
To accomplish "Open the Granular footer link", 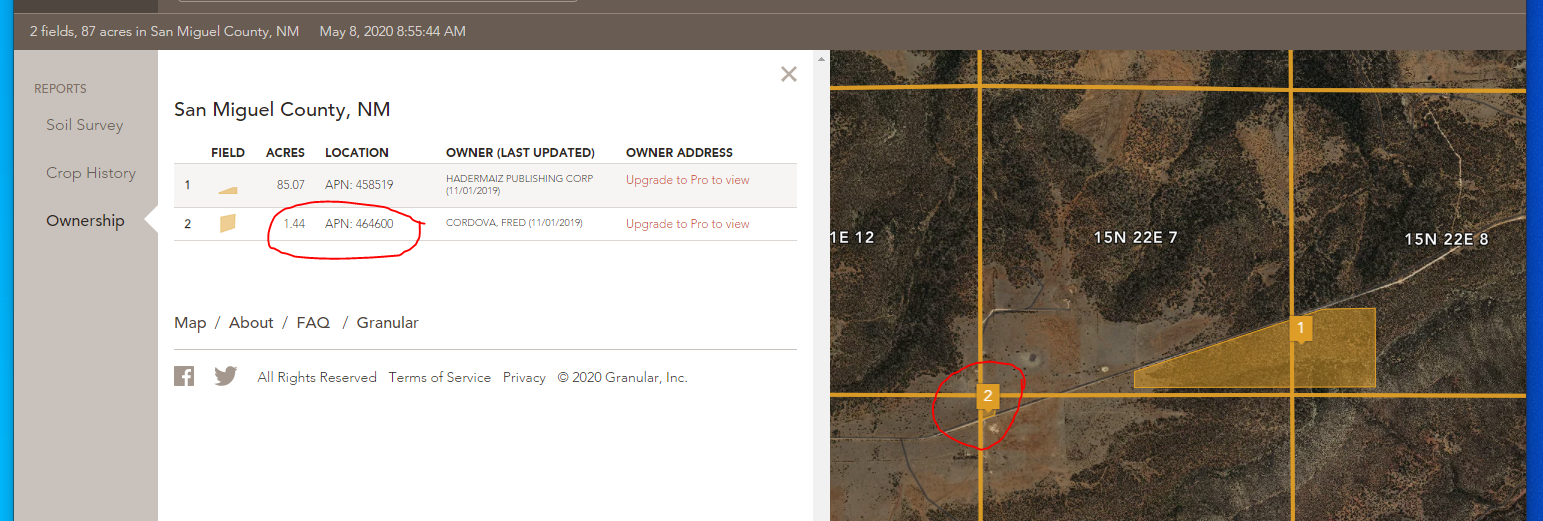I will pos(387,322).
